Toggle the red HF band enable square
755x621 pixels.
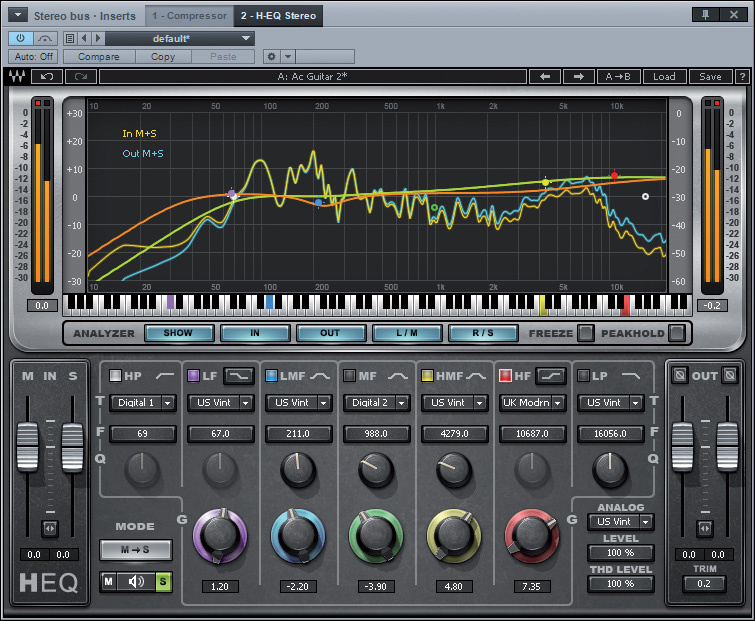tap(505, 375)
